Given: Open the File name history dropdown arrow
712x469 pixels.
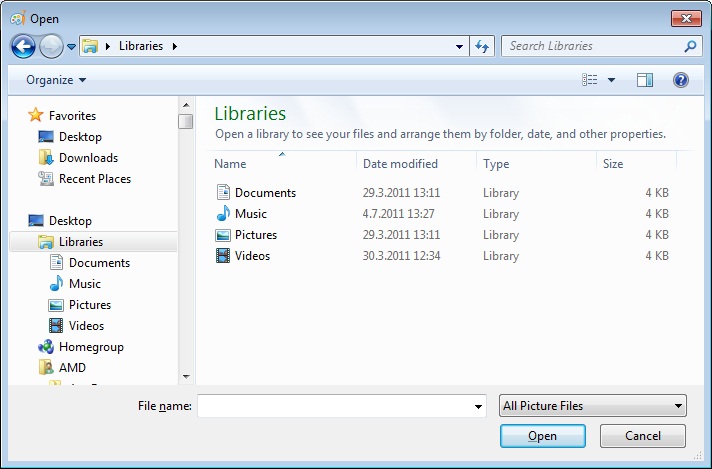Looking at the screenshot, I should [x=478, y=406].
